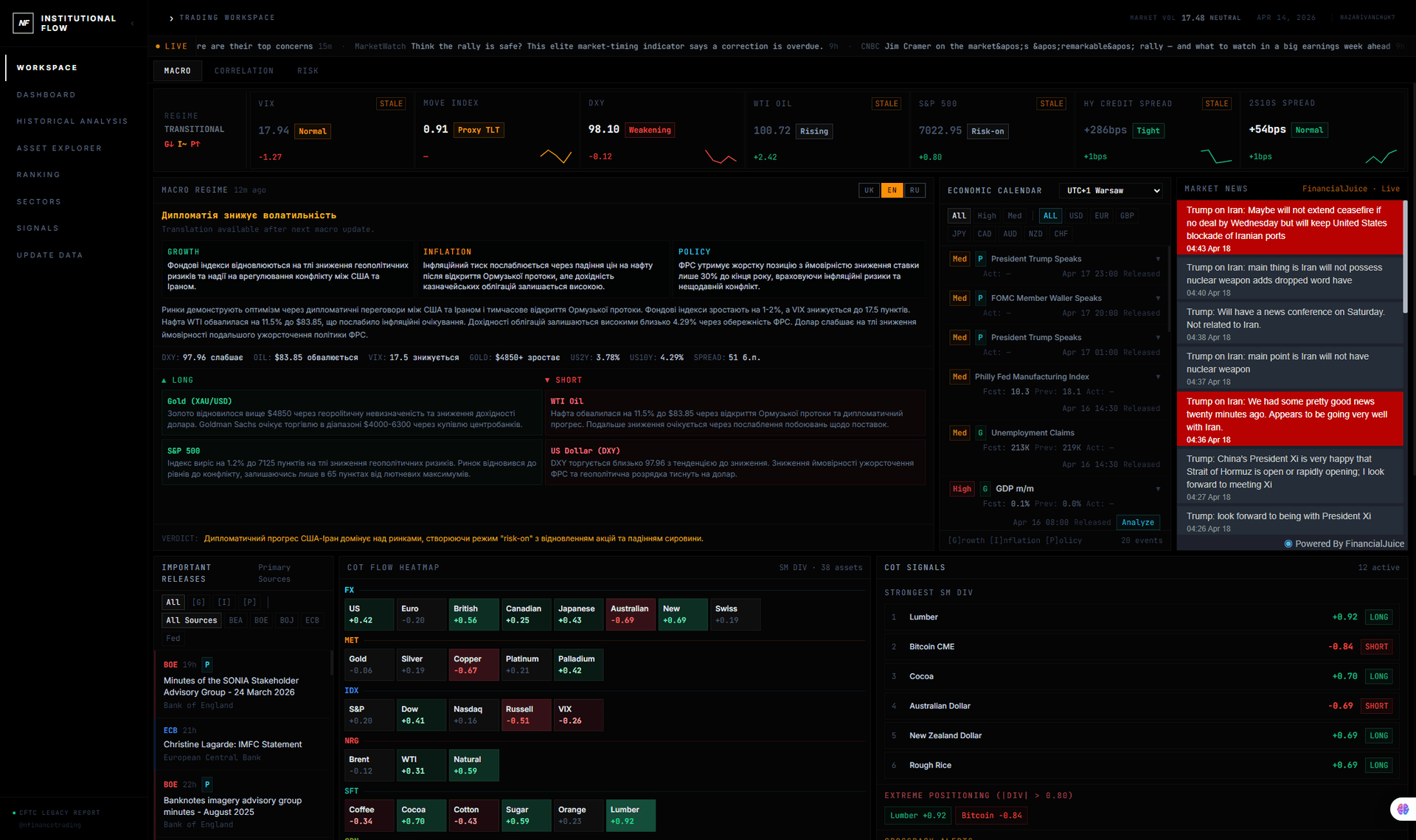Go to Historical Analysis in sidebar
Image resolution: width=1416 pixels, height=840 pixels.
click(x=72, y=122)
